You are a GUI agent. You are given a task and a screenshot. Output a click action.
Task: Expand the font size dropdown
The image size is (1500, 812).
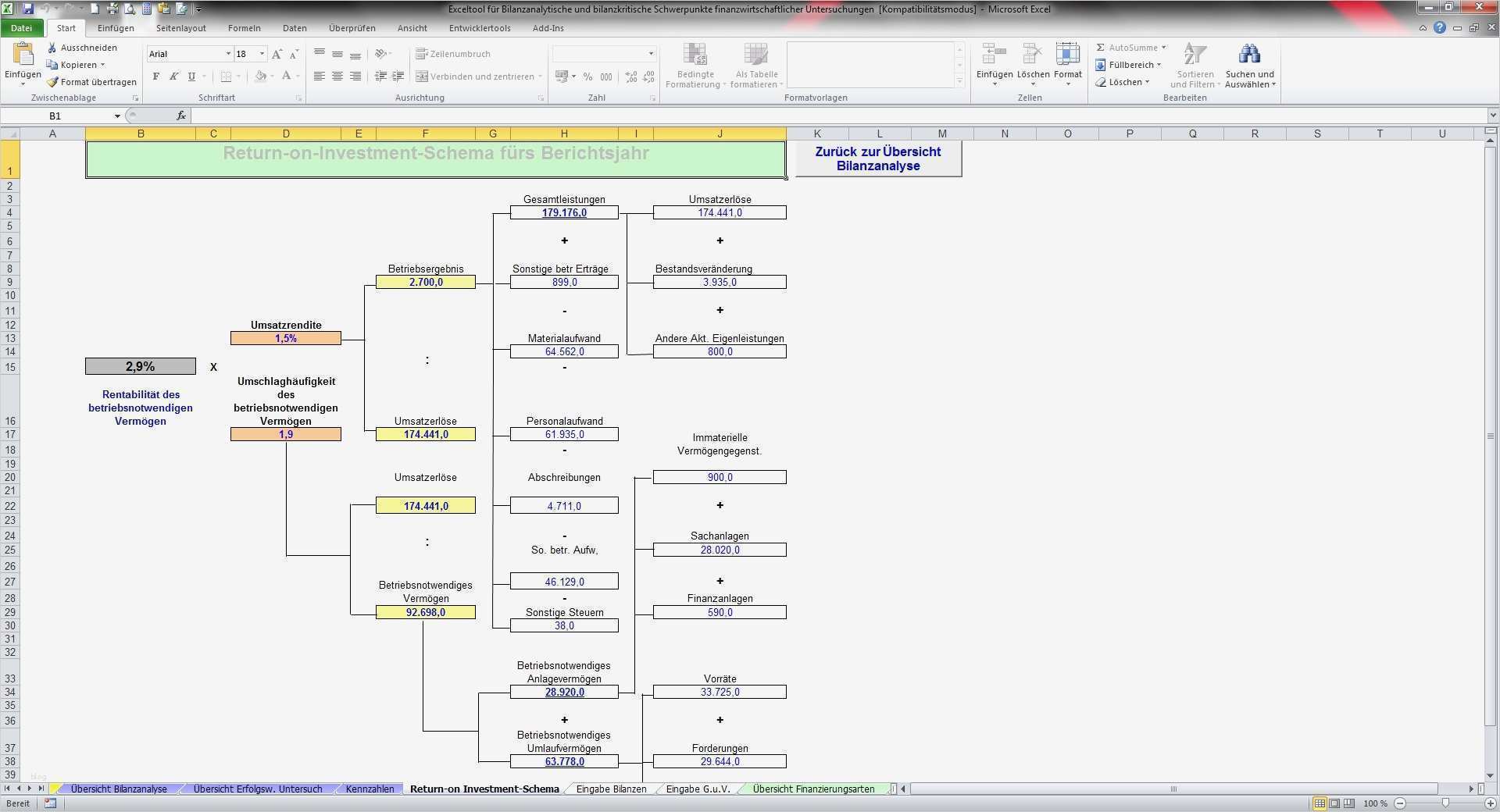pos(261,53)
